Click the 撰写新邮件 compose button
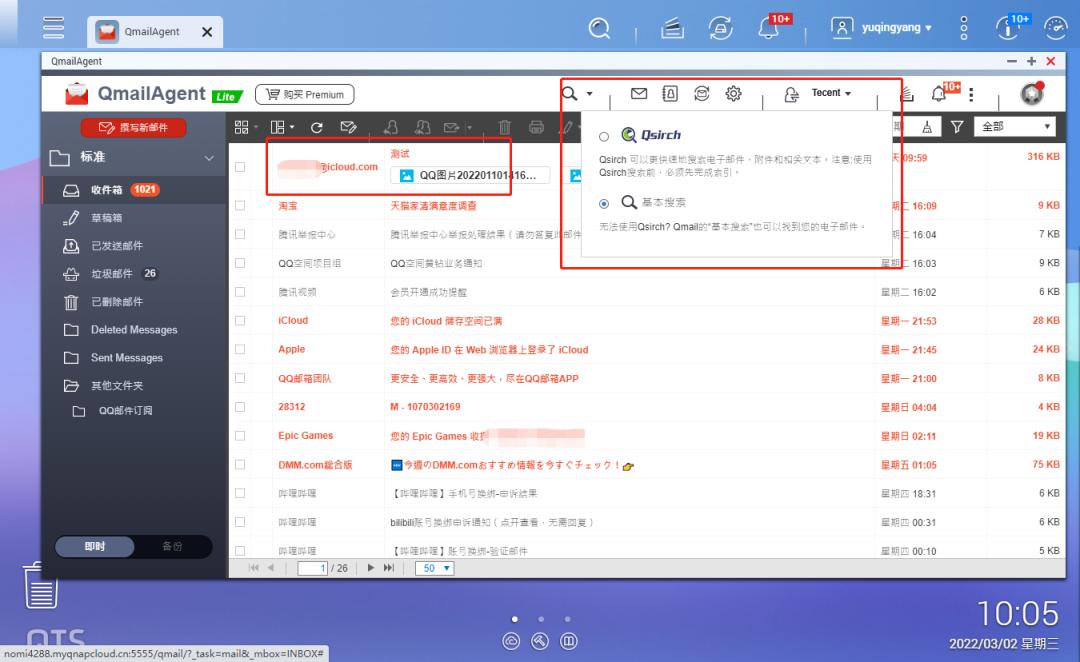The image size is (1080, 662). pyautogui.click(x=133, y=128)
